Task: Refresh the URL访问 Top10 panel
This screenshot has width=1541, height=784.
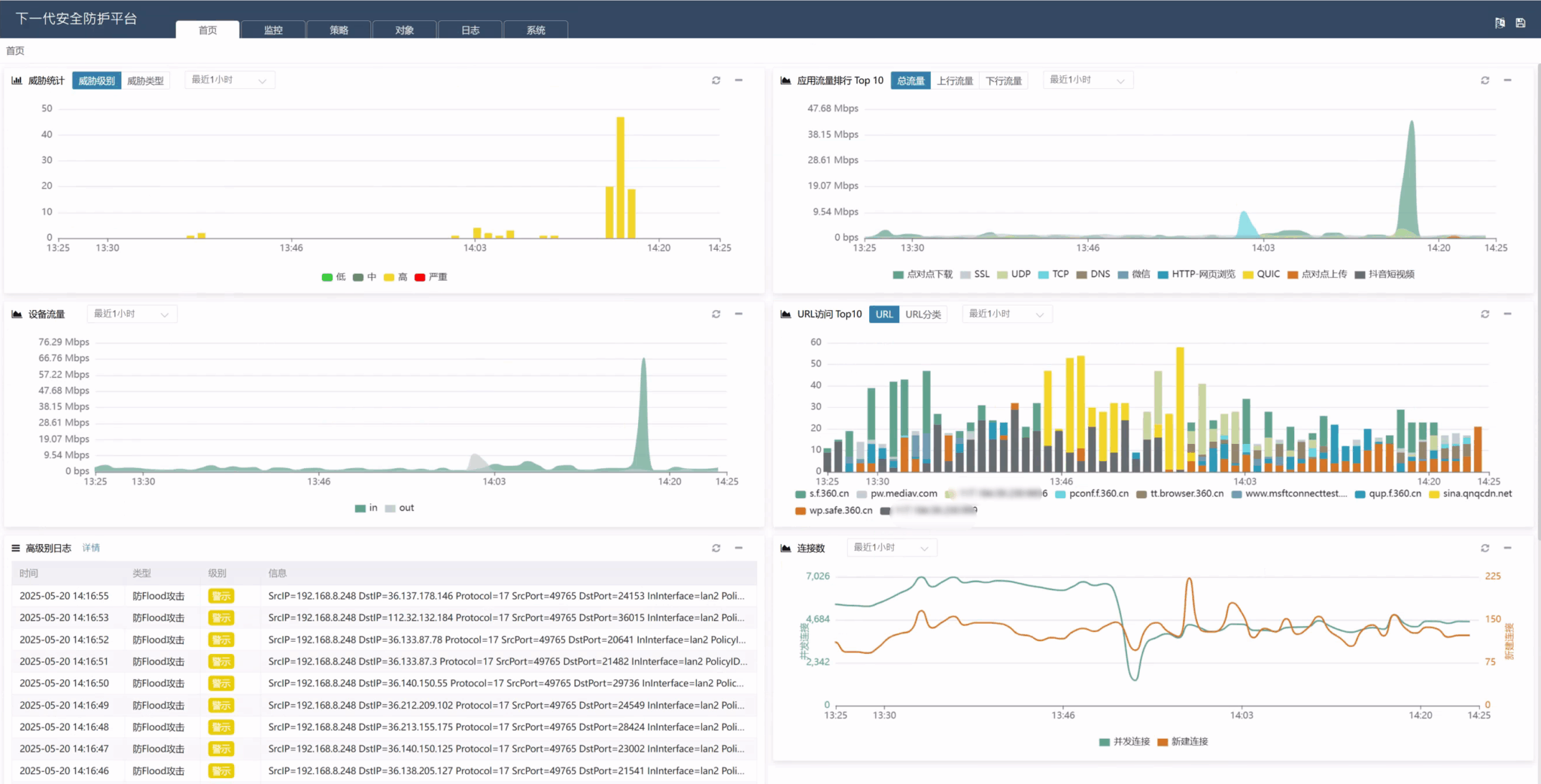Action: pyautogui.click(x=1485, y=314)
